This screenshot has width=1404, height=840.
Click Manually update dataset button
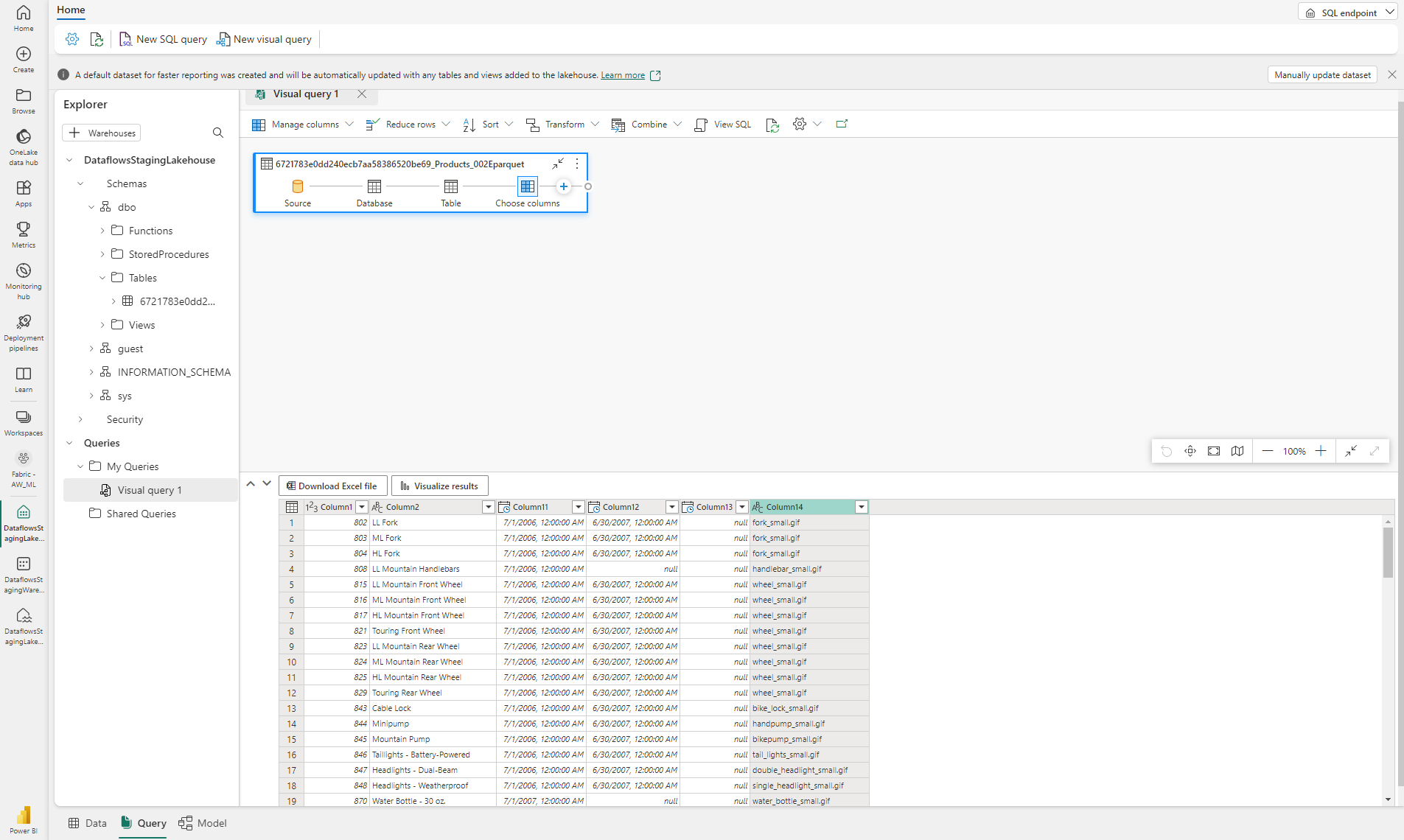[1323, 74]
